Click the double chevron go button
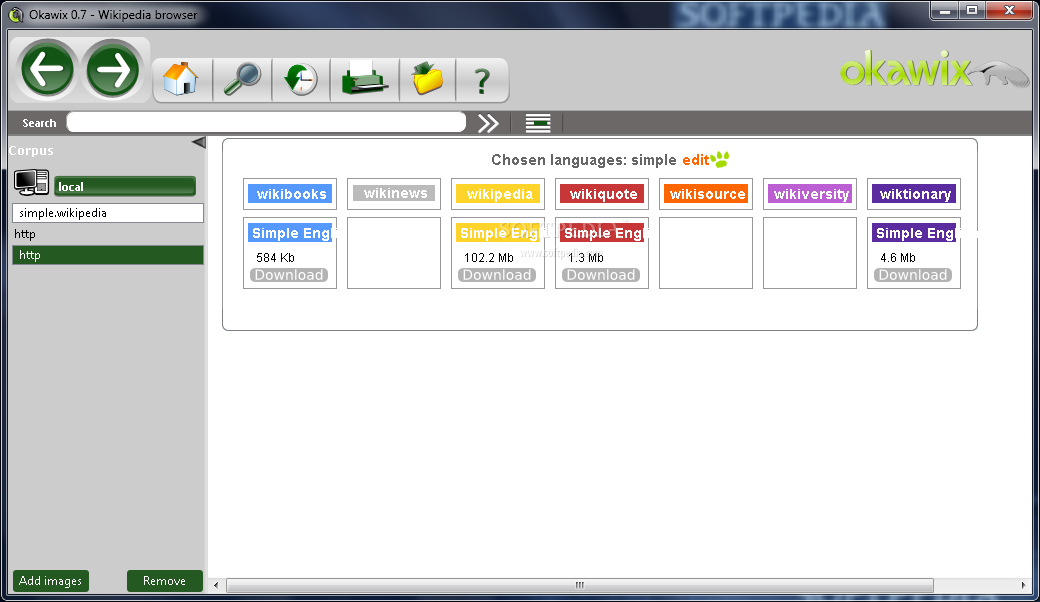Image resolution: width=1040 pixels, height=602 pixels. click(488, 123)
